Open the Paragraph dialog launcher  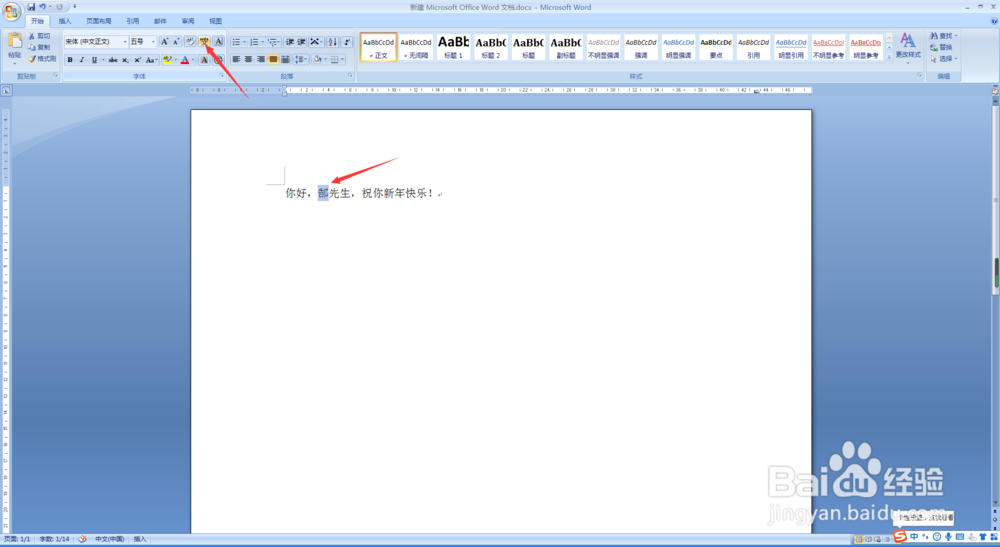tap(351, 76)
